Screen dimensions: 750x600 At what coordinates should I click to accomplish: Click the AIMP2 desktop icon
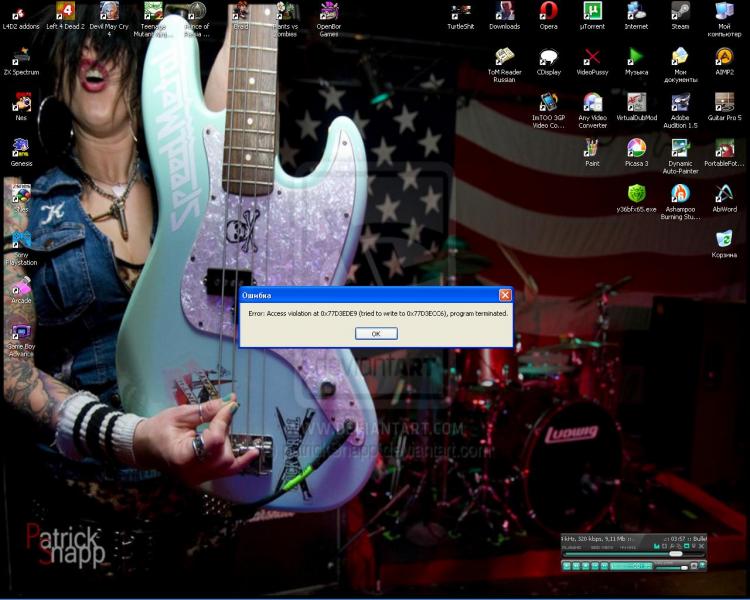pyautogui.click(x=724, y=56)
